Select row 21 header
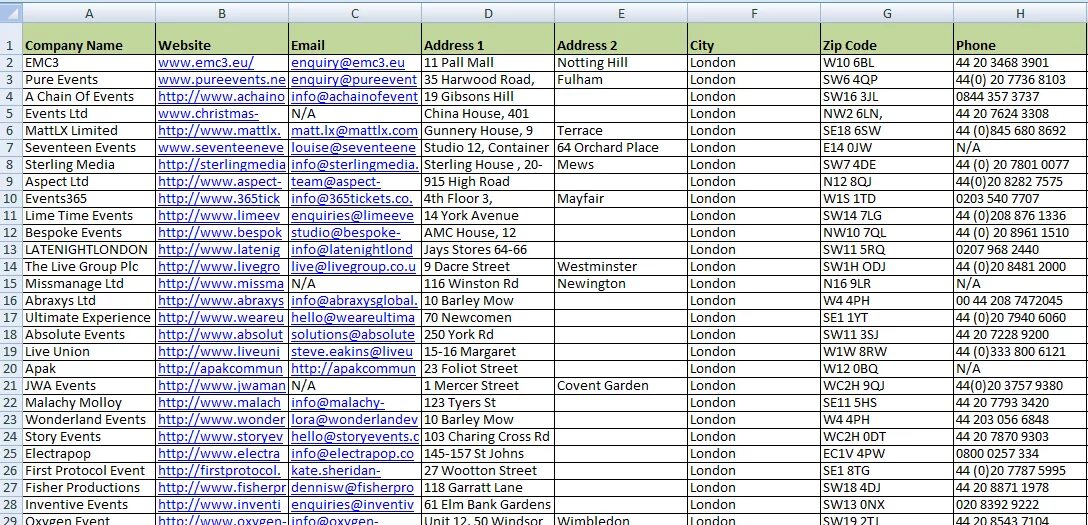This screenshot has height=525, width=1088. pos(11,386)
